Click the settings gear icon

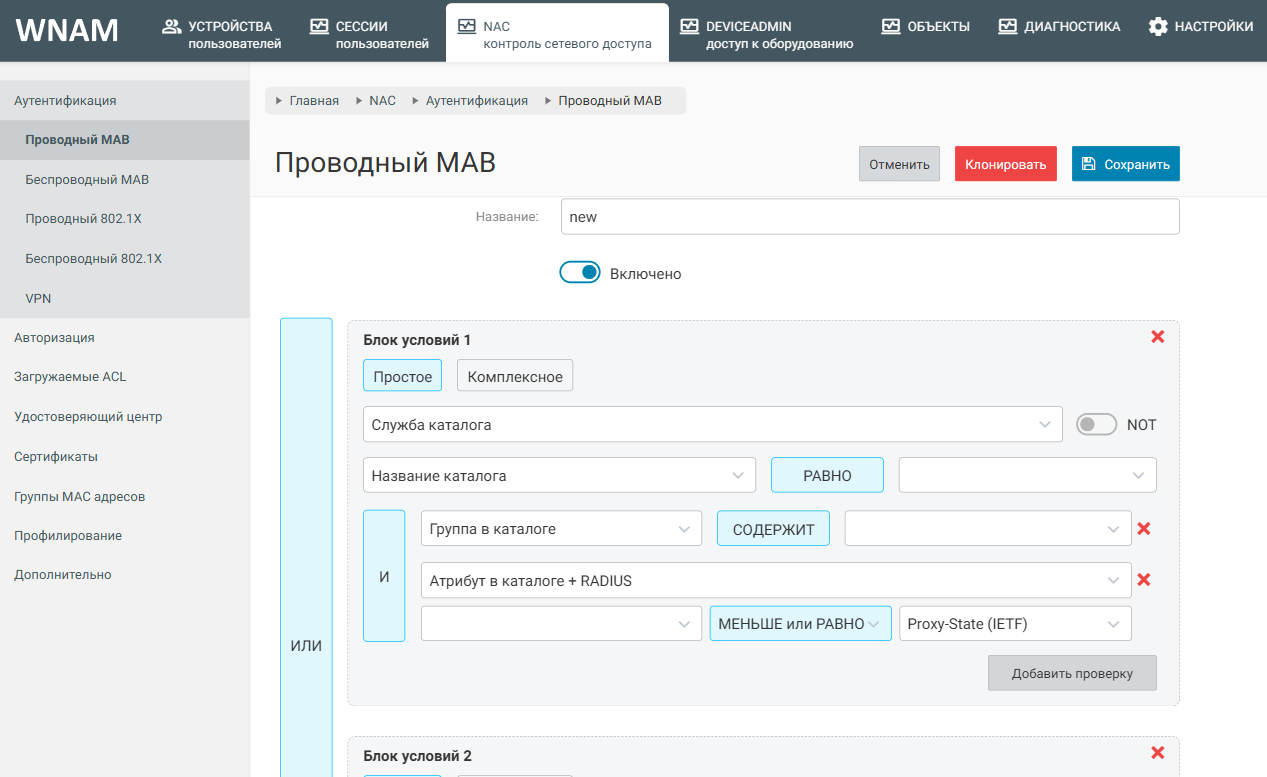pyautogui.click(x=1157, y=27)
